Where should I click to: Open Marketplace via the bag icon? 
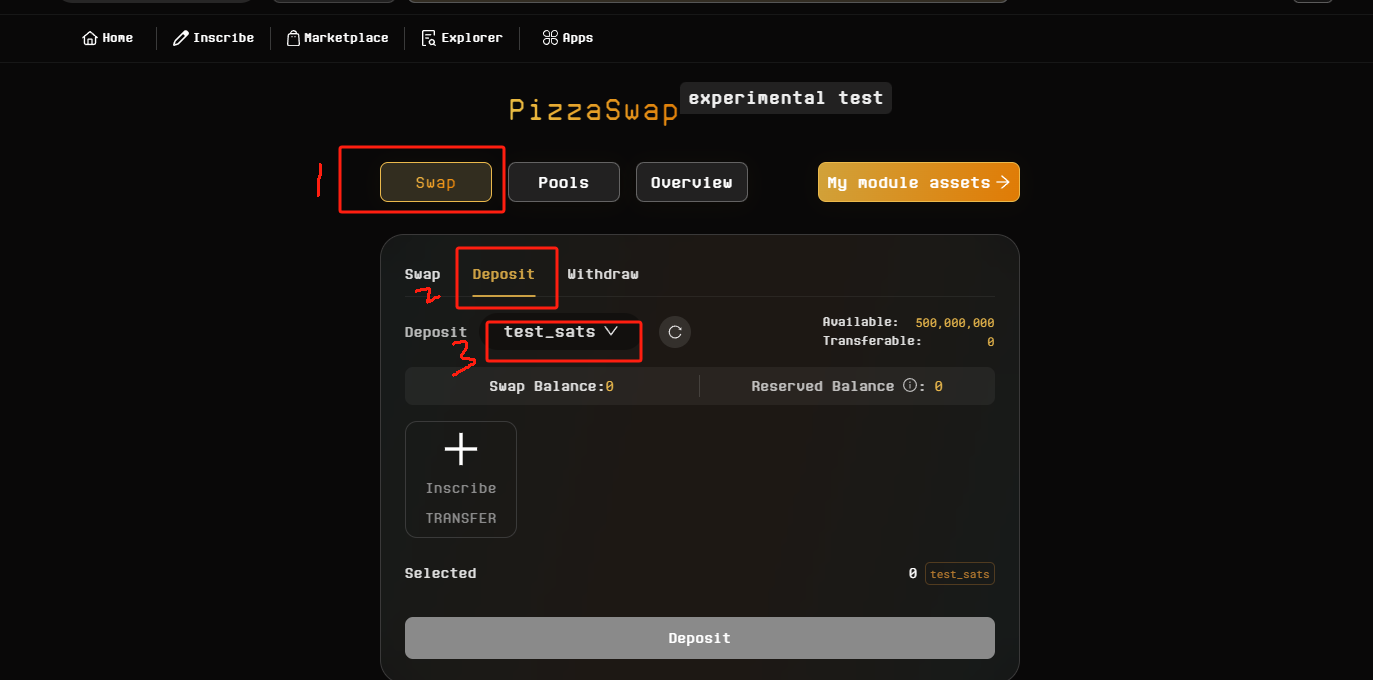[294, 38]
